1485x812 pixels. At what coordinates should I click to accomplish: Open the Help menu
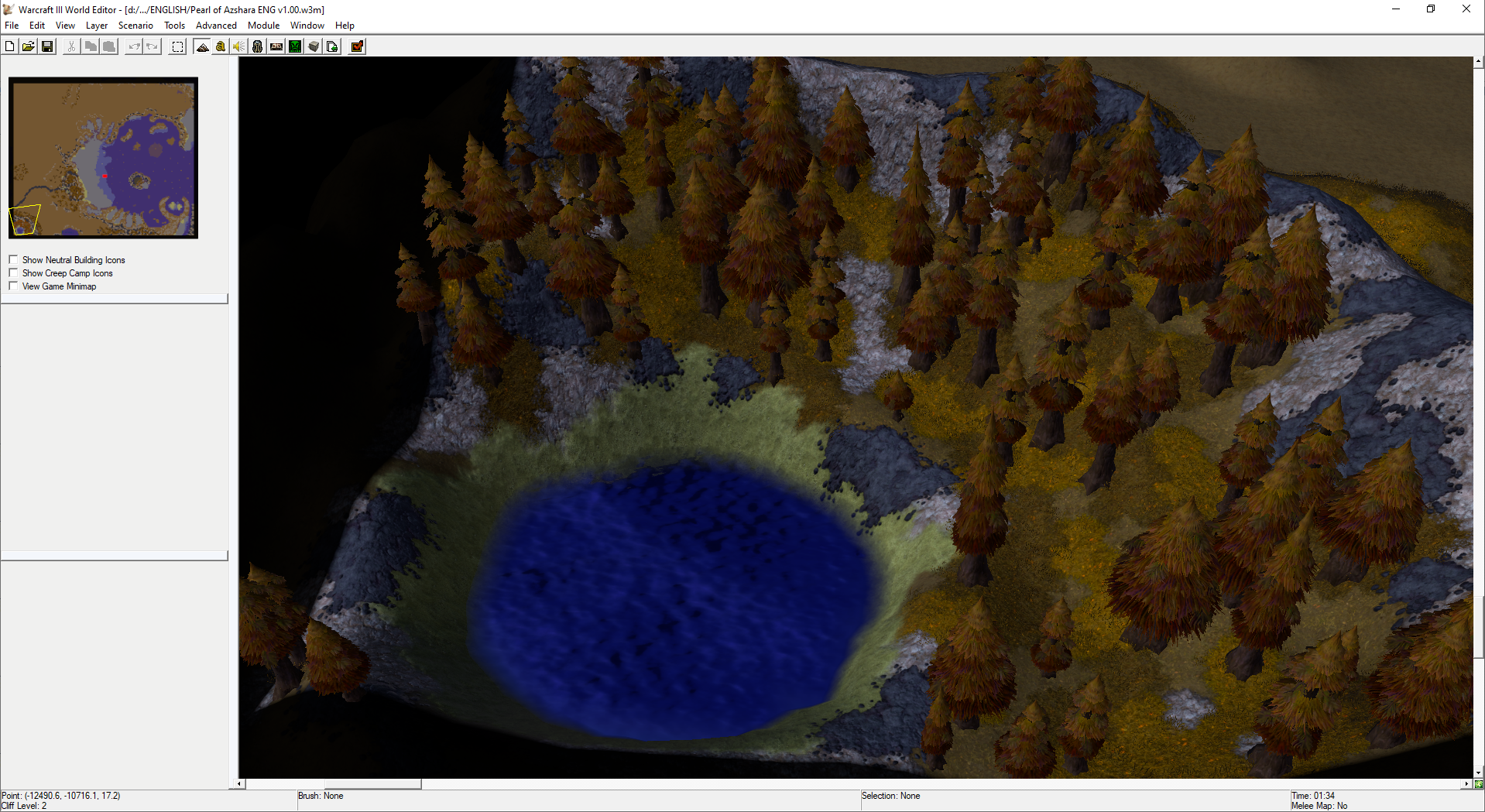click(x=345, y=26)
